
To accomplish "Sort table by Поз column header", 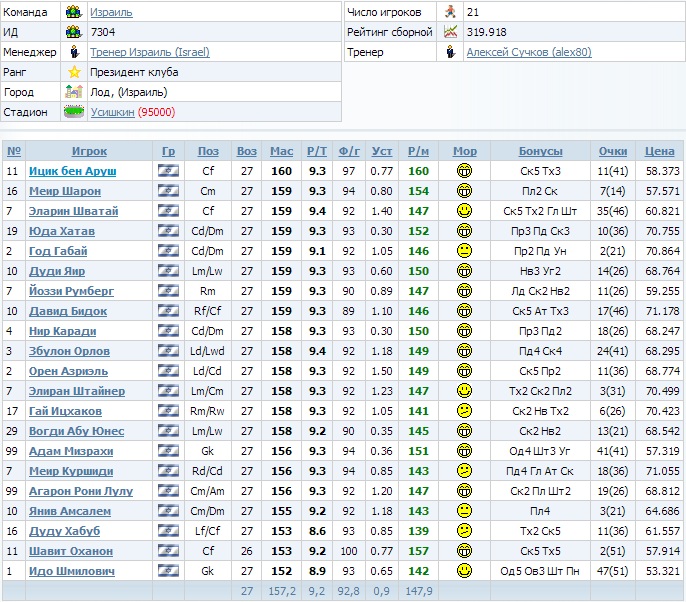I will coord(208,151).
